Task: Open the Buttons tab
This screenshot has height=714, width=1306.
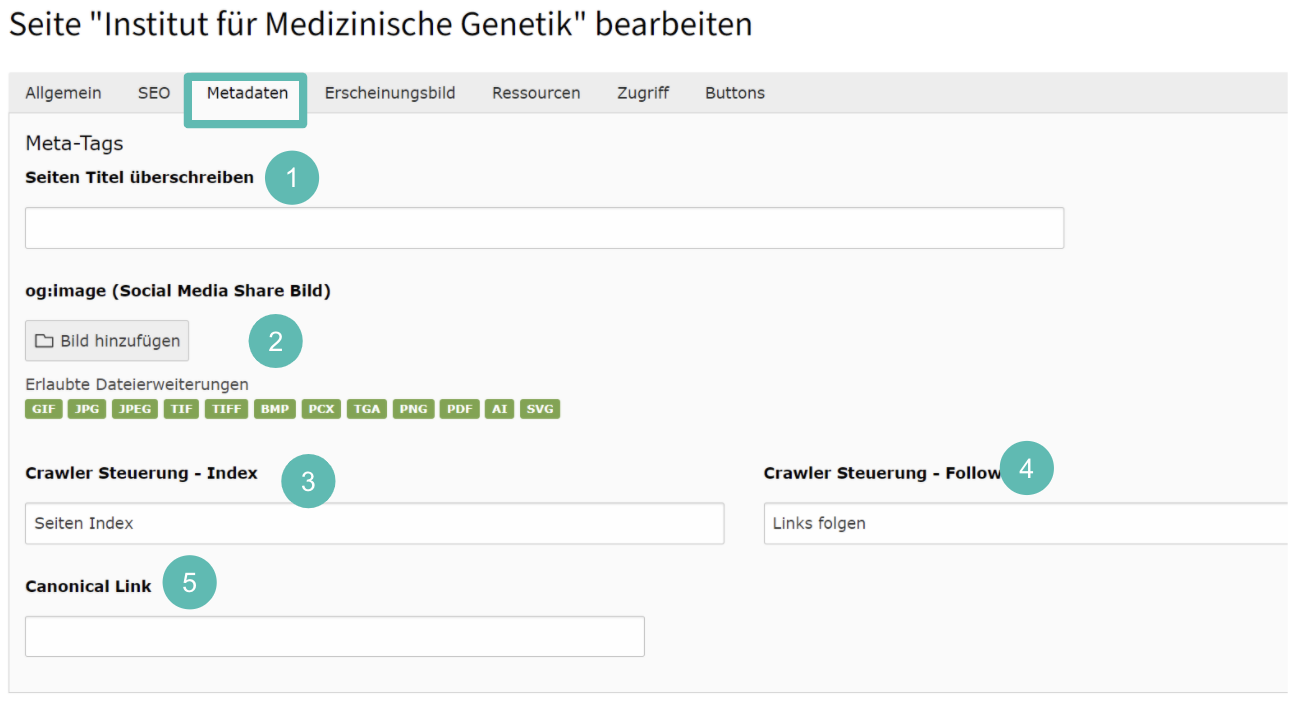Action: [x=735, y=93]
